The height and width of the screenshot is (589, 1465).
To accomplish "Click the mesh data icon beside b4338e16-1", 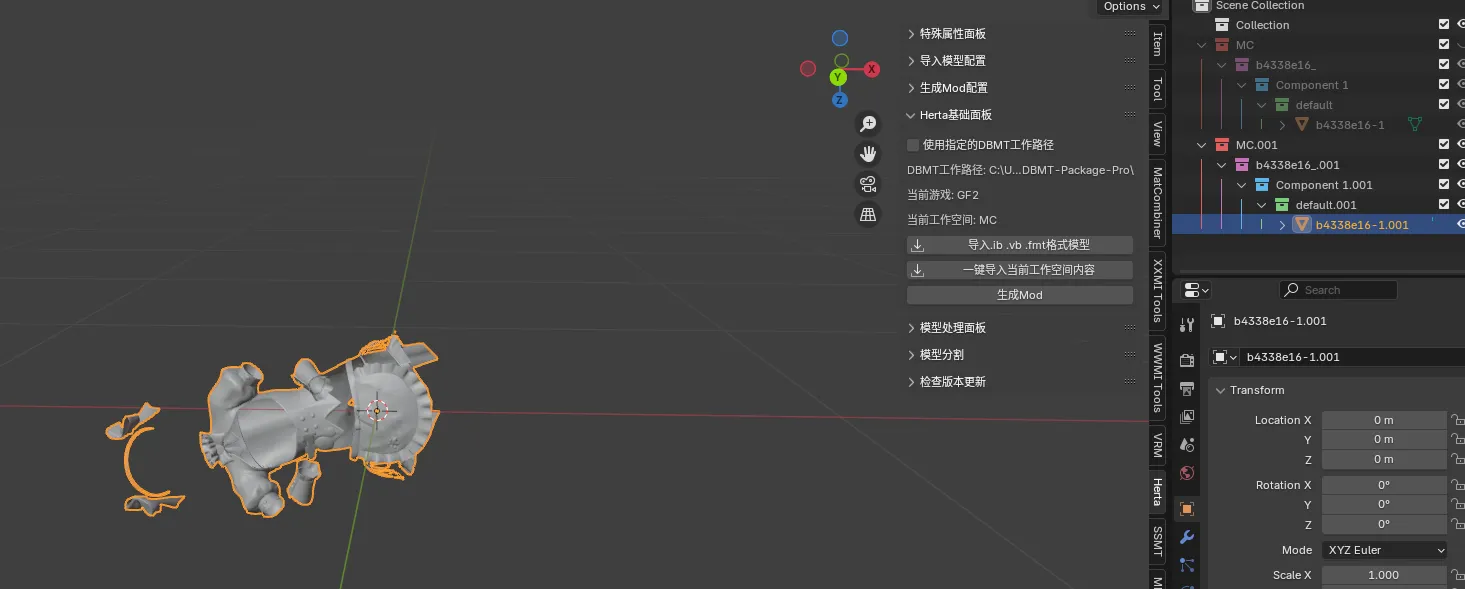I will 1415,125.
